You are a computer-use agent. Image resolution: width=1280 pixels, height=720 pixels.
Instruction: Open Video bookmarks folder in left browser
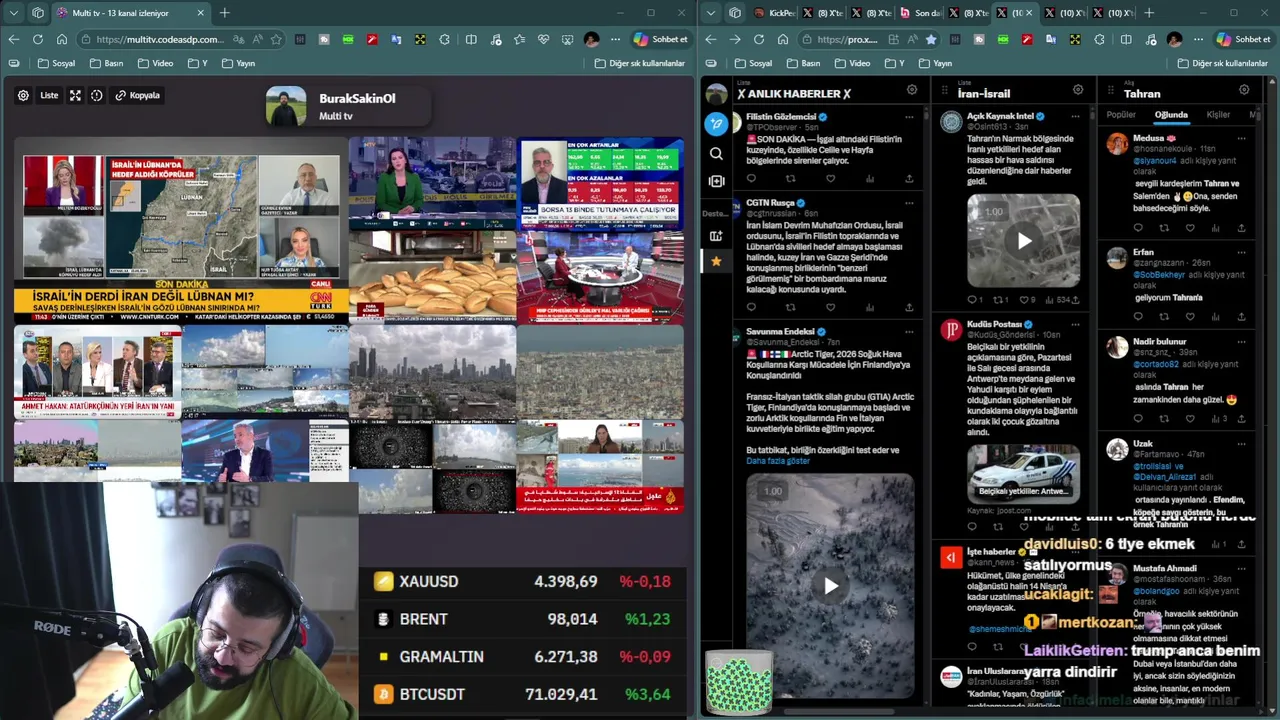[x=155, y=63]
